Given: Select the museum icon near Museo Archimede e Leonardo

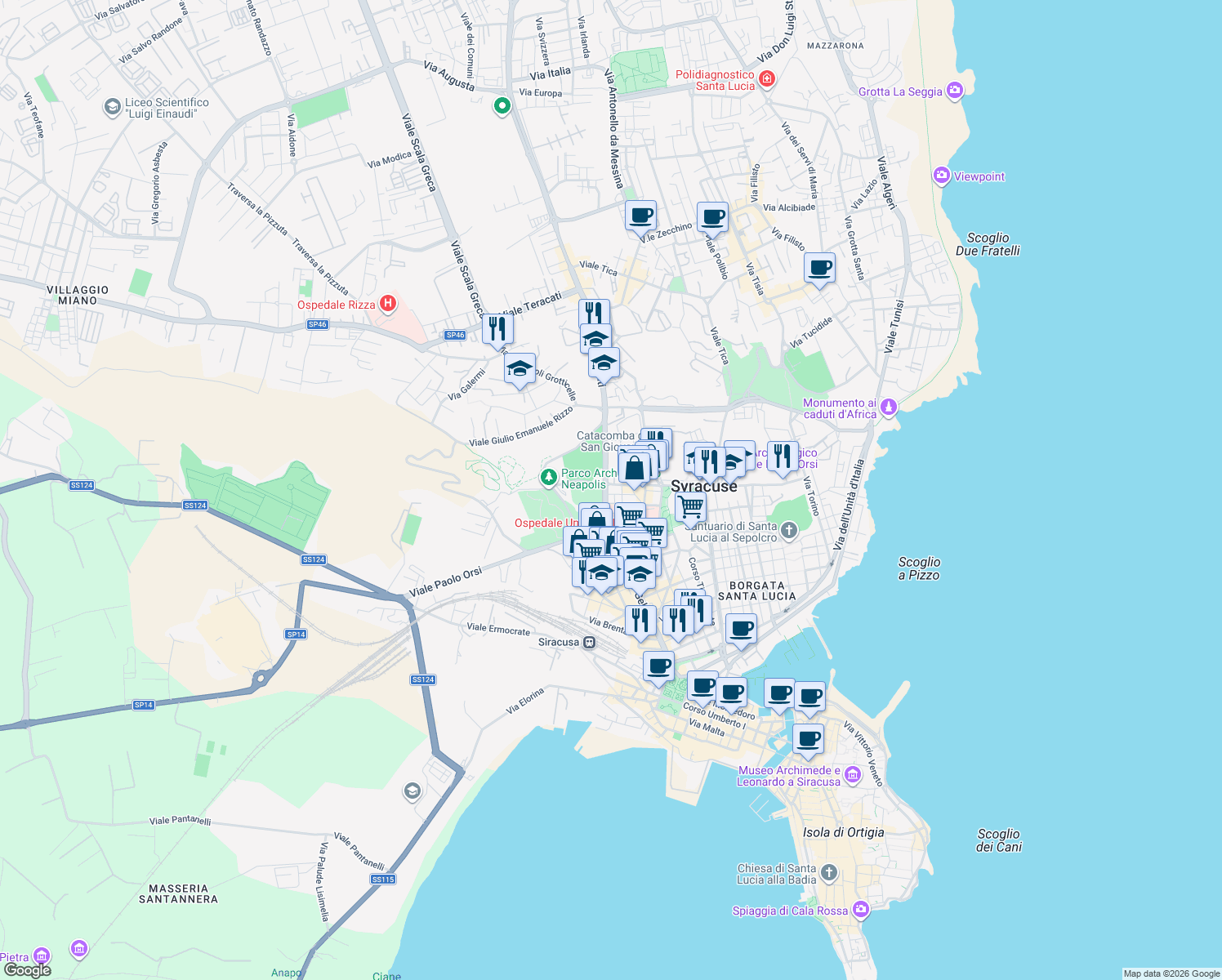Looking at the screenshot, I should pyautogui.click(x=851, y=773).
